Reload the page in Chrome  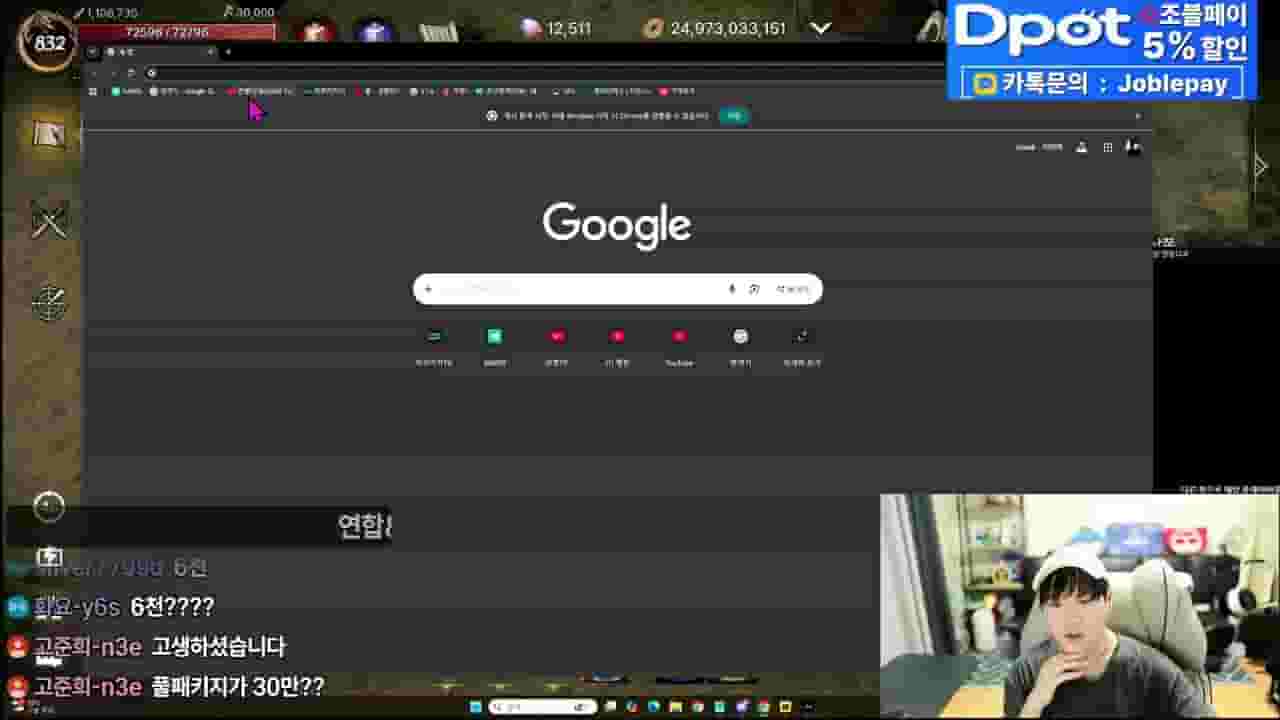coord(130,73)
